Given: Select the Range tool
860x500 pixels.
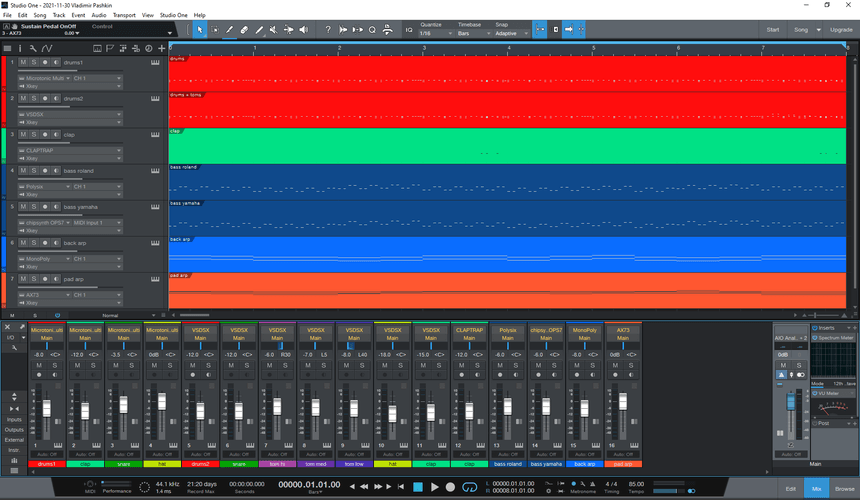Looking at the screenshot, I should pos(215,30).
